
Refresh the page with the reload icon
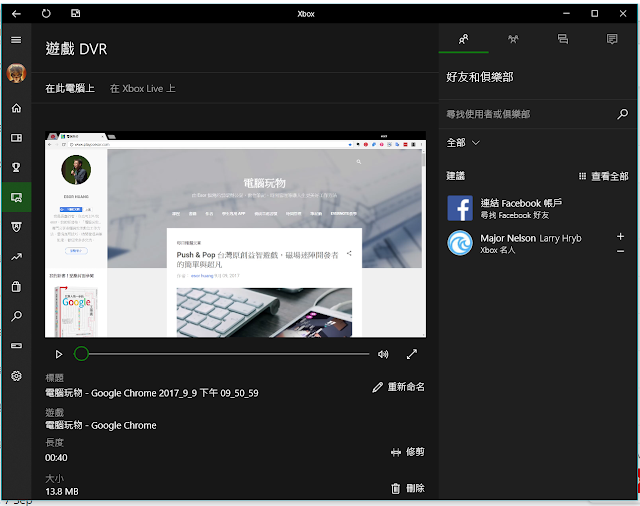click(46, 13)
